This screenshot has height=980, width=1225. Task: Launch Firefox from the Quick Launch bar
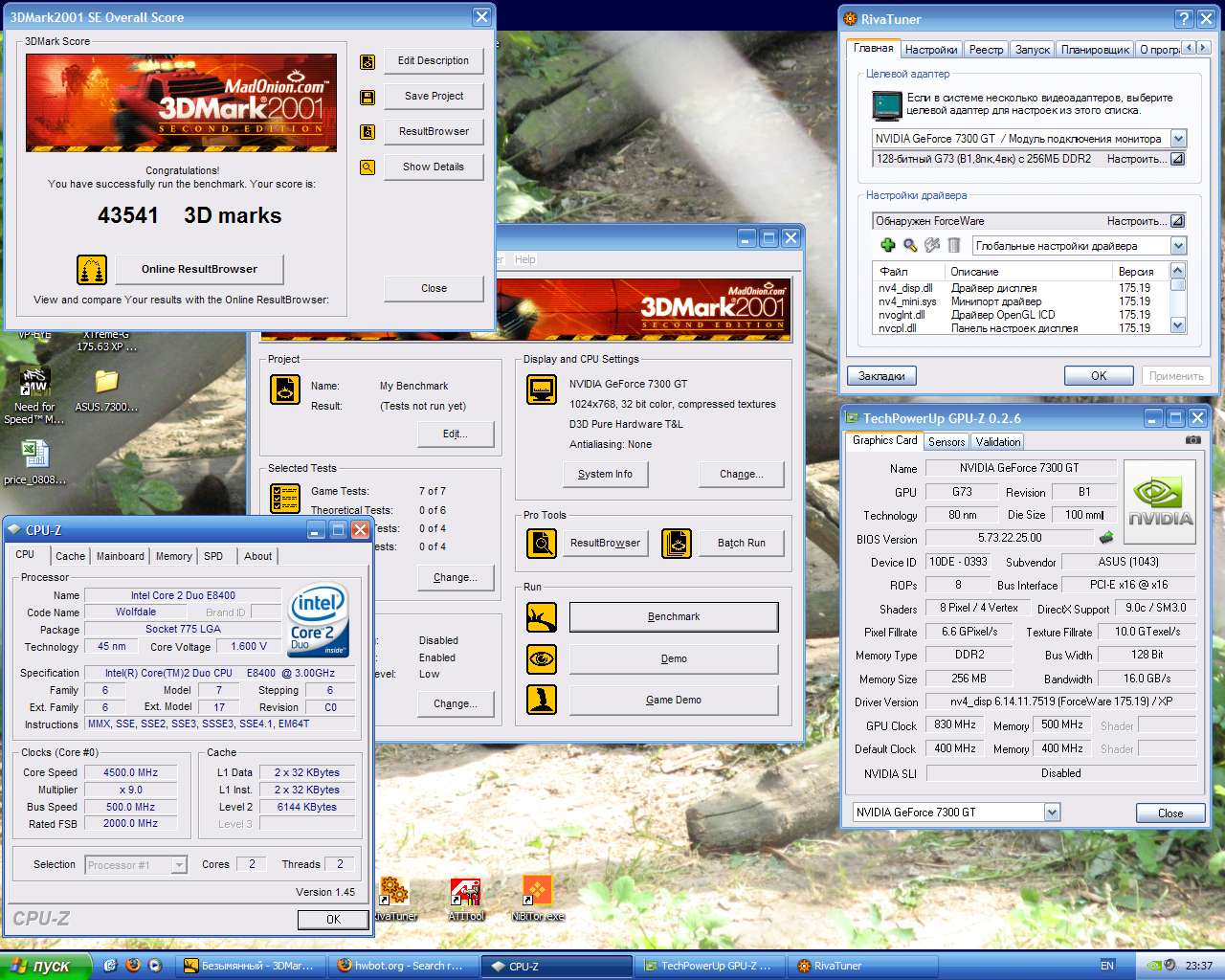pos(133,966)
